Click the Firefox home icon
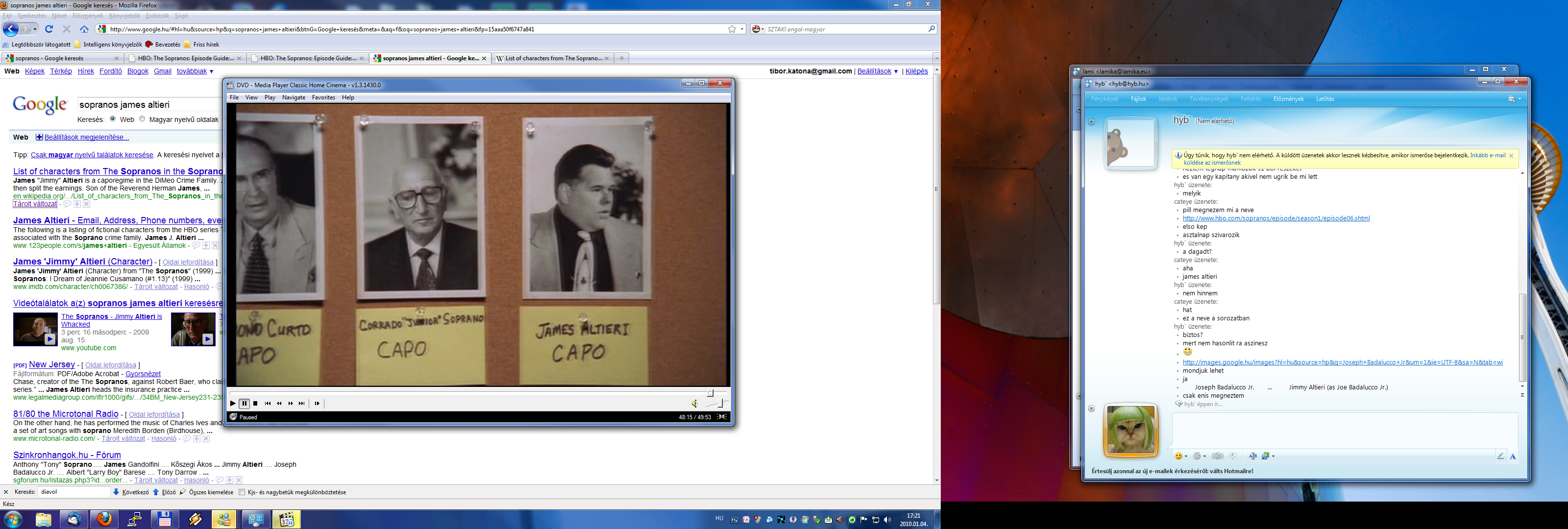This screenshot has width=1568, height=529. [x=84, y=28]
